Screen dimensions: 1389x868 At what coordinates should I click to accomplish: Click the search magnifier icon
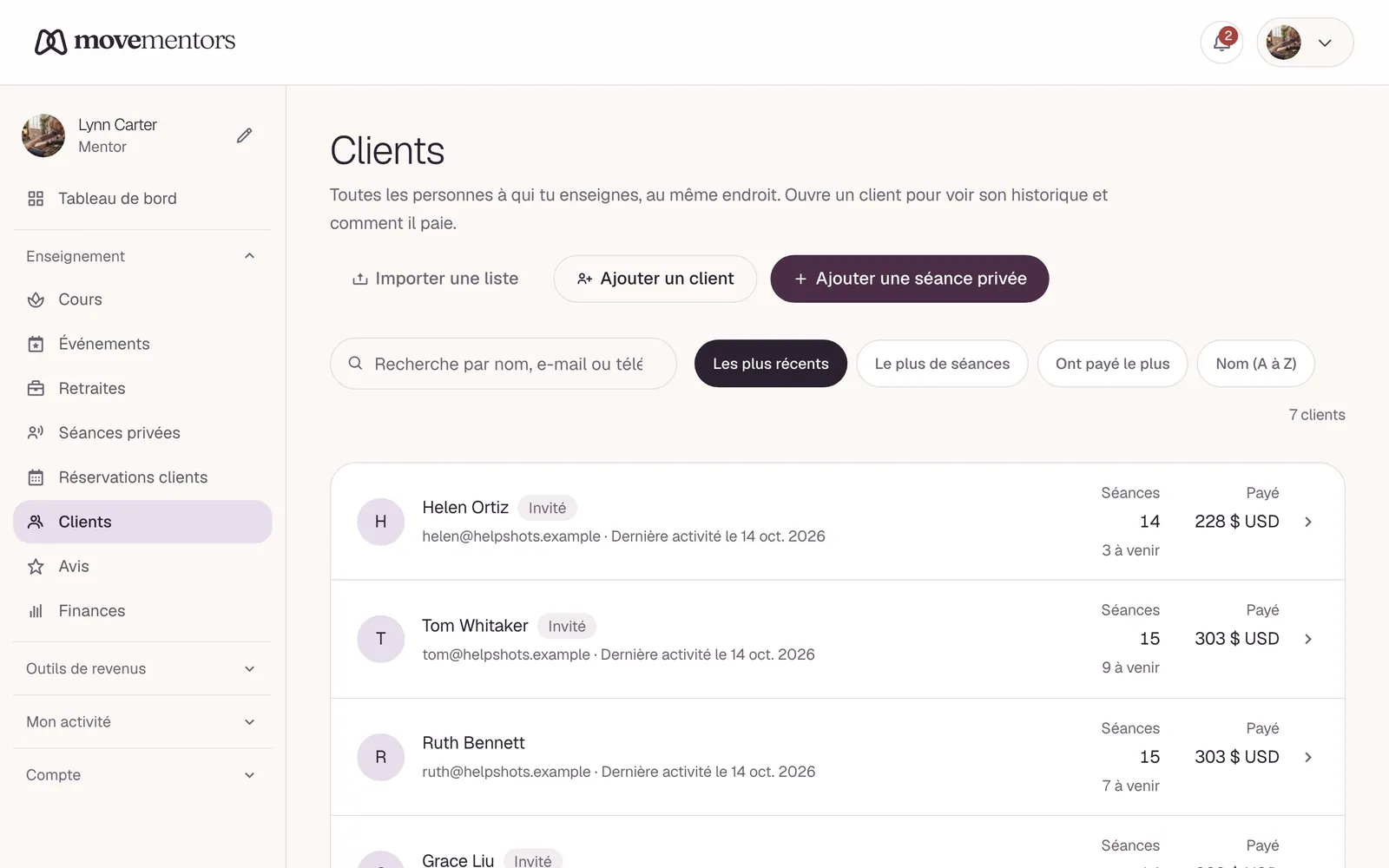click(355, 364)
